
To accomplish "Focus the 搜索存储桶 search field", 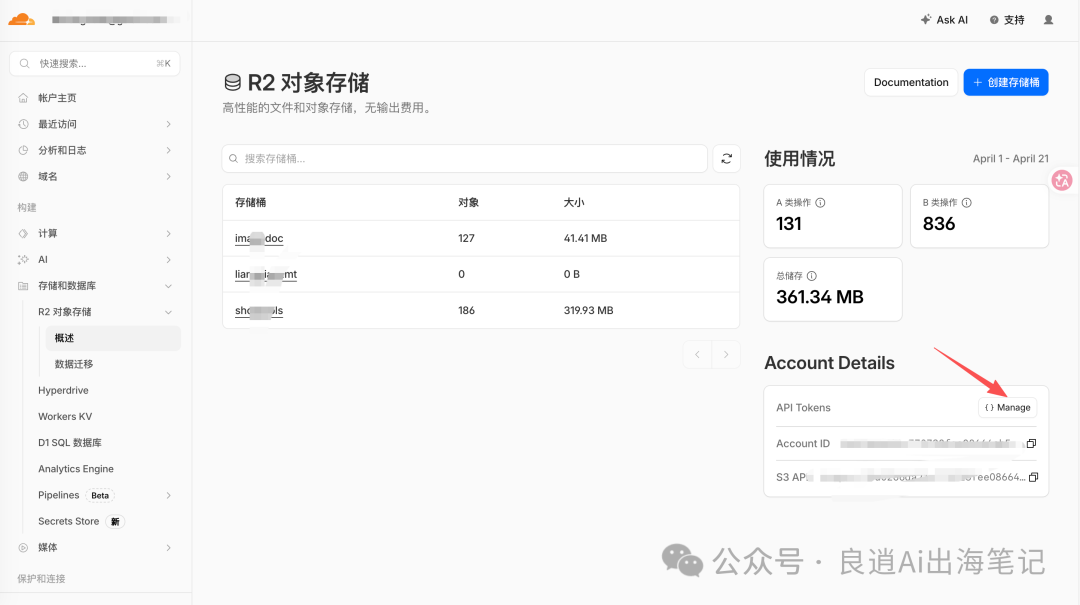I will (464, 158).
